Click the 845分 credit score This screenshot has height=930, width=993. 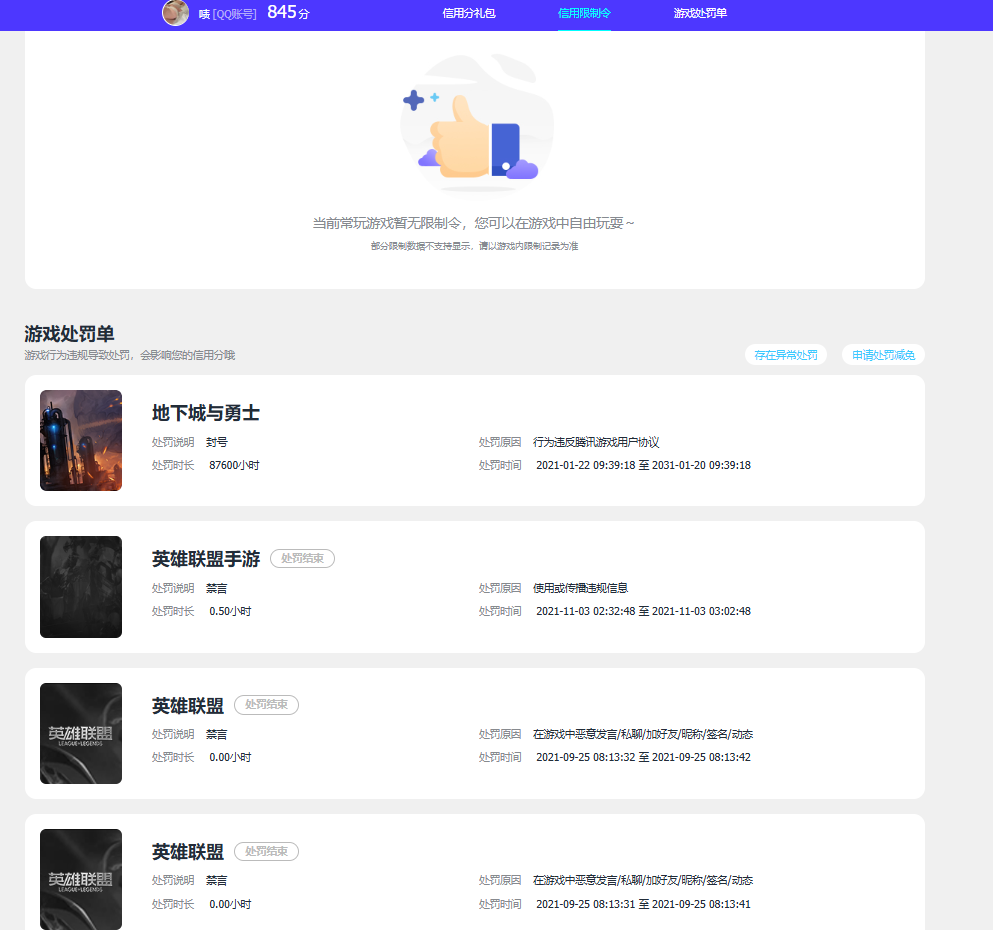pos(288,12)
